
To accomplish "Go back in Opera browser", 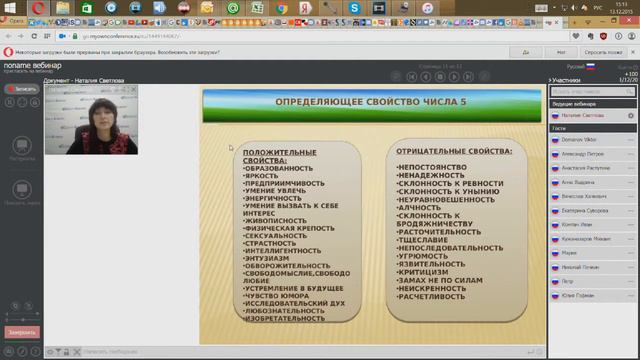I will click(x=9, y=36).
